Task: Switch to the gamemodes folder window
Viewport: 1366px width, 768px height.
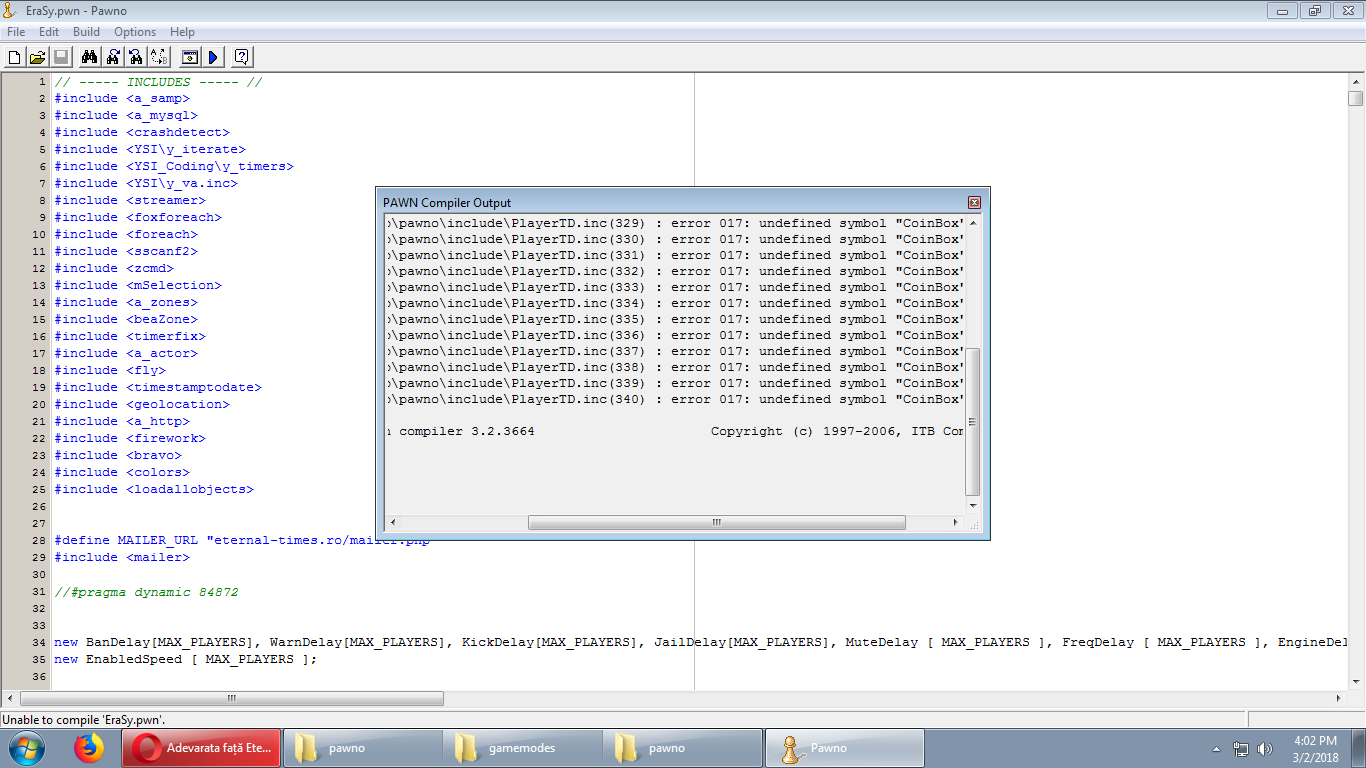Action: tap(522, 747)
